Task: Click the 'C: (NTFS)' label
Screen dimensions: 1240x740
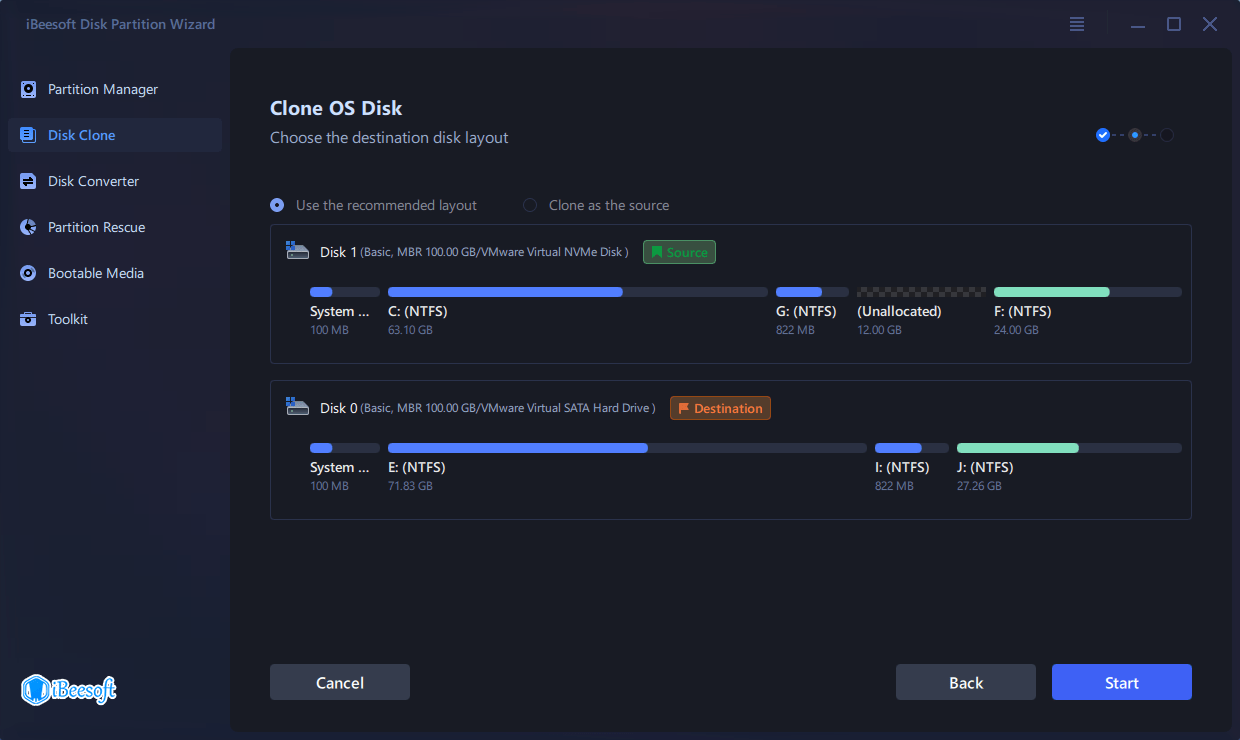Action: 418,311
